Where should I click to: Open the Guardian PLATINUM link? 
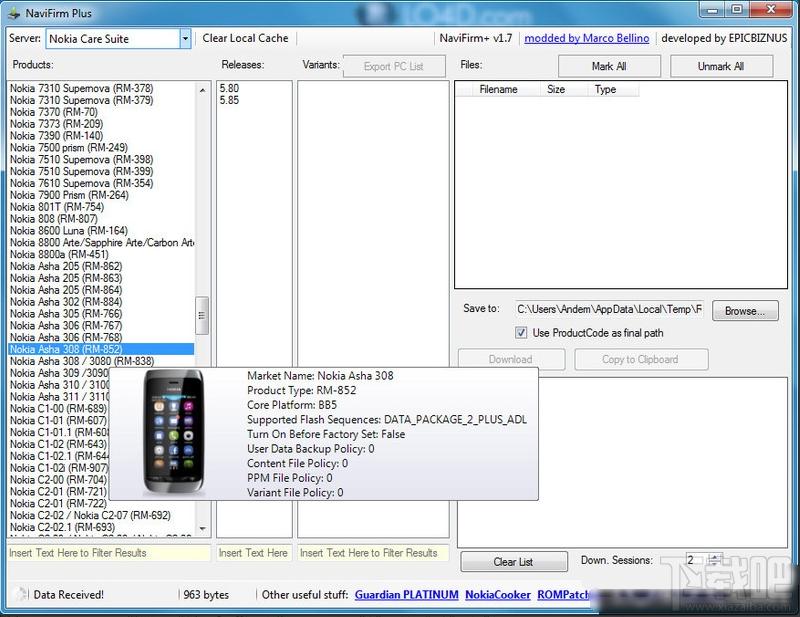(407, 595)
